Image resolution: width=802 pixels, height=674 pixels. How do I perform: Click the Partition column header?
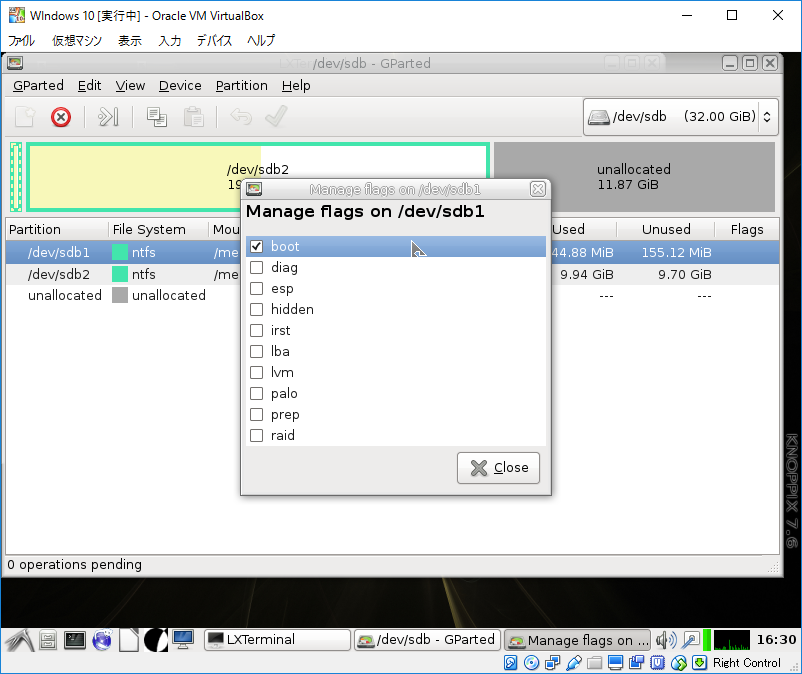(x=35, y=230)
